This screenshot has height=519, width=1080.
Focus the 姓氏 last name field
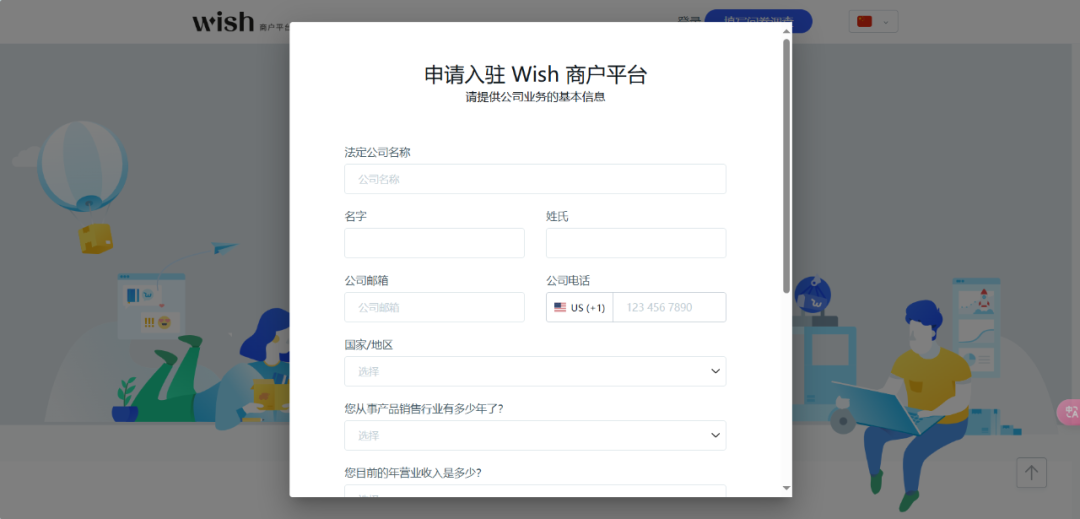click(x=636, y=243)
